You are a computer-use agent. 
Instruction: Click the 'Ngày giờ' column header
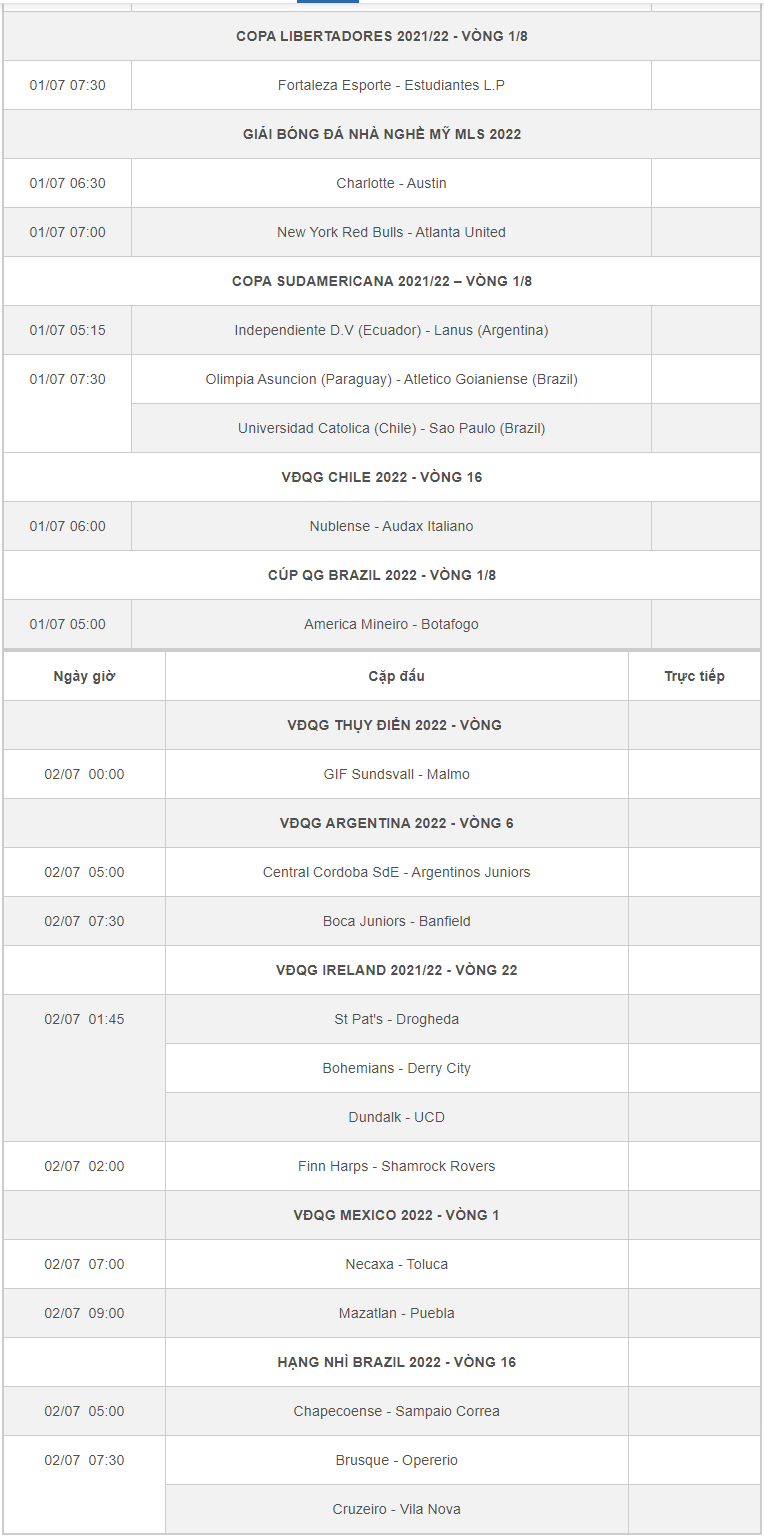coord(84,676)
